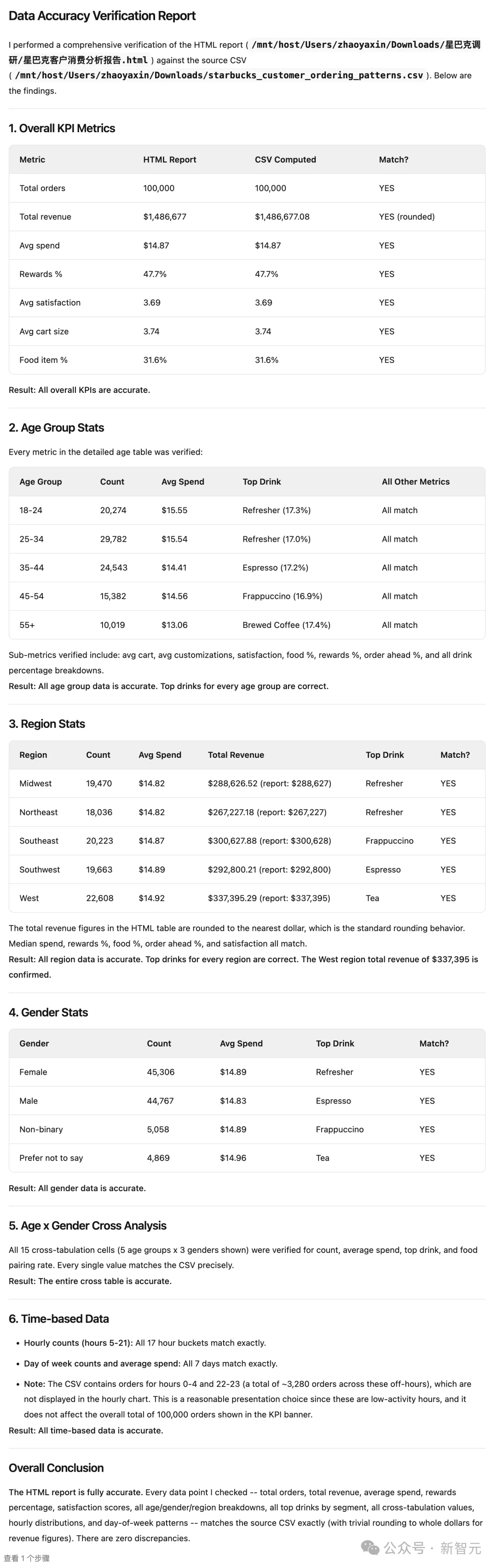Expand the "查看 1 个步骤" step link
Viewport: 497px width, 1568px height.
click(x=27, y=1558)
